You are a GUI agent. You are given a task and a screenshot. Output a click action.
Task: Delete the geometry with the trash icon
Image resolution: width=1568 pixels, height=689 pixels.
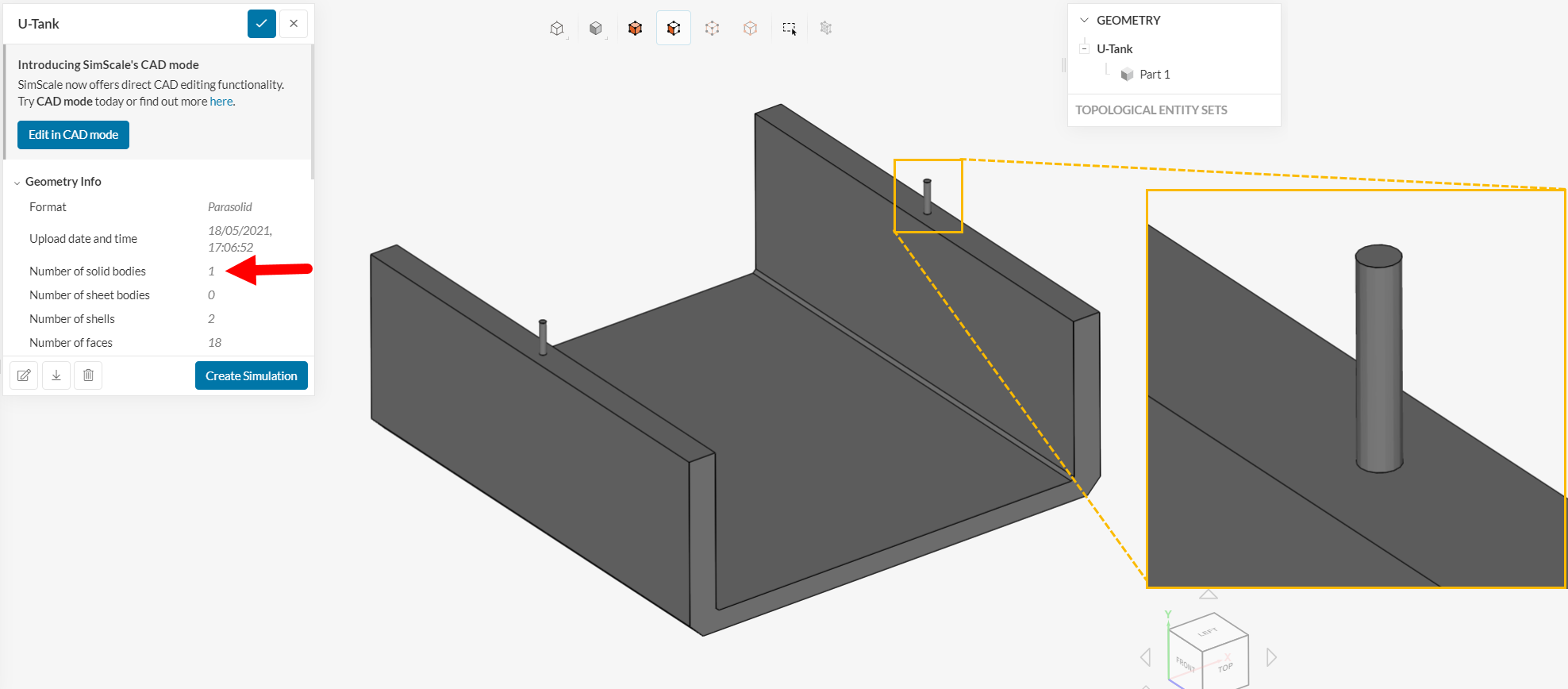point(88,375)
